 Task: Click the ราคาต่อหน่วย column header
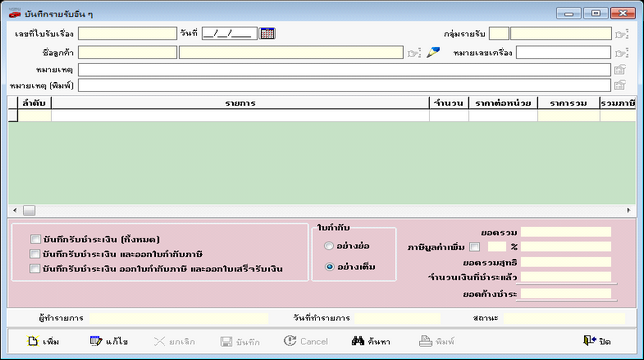[503, 103]
